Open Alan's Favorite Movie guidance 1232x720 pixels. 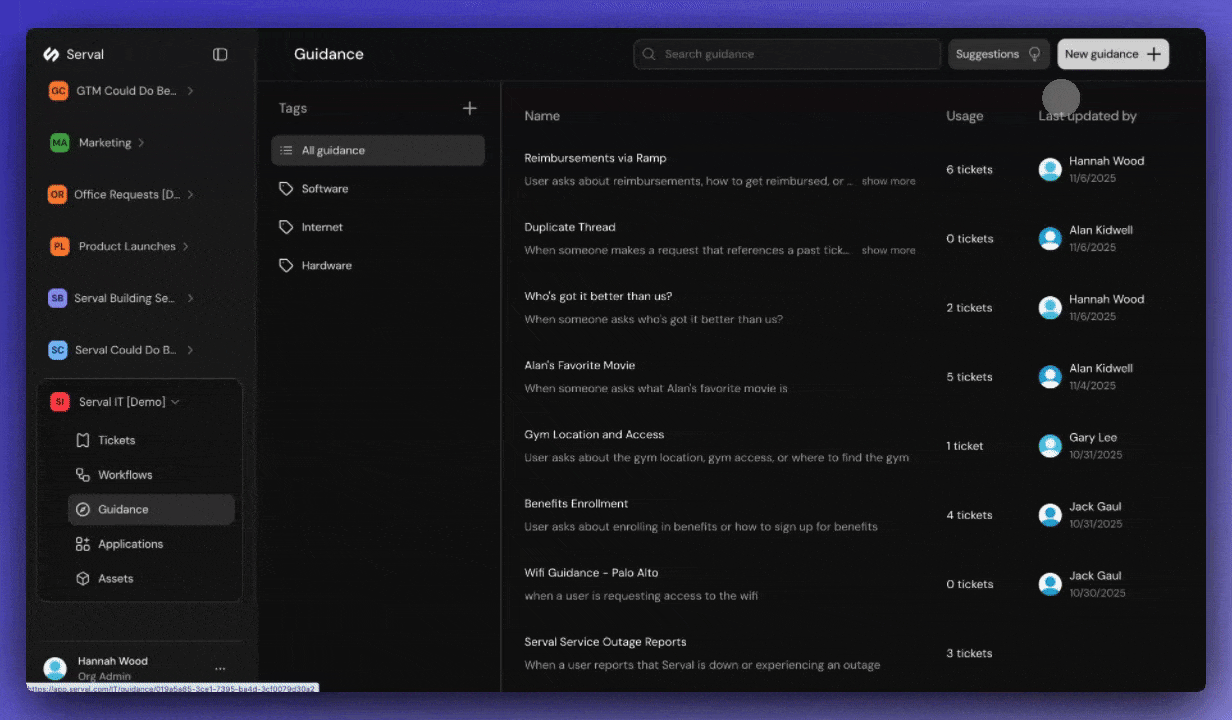pos(579,365)
